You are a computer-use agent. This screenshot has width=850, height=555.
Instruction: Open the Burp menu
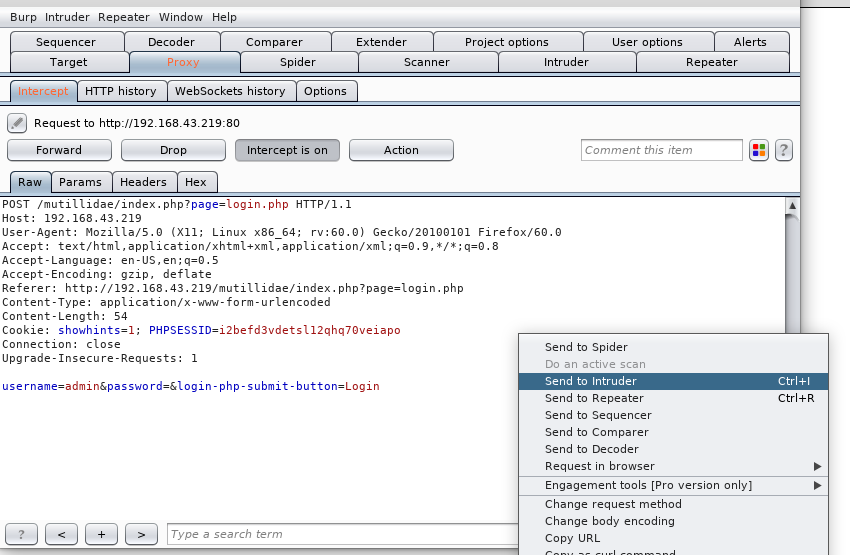23,17
